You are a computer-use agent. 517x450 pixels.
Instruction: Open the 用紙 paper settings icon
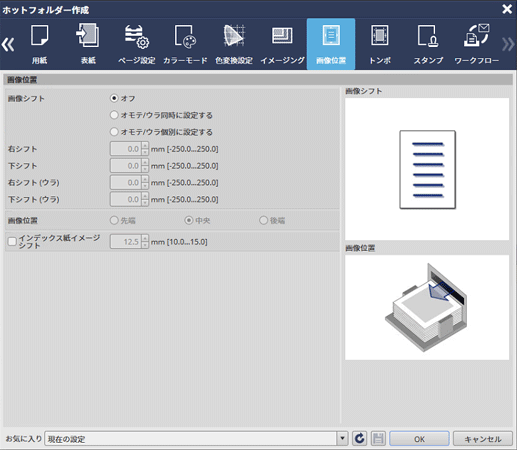point(40,44)
